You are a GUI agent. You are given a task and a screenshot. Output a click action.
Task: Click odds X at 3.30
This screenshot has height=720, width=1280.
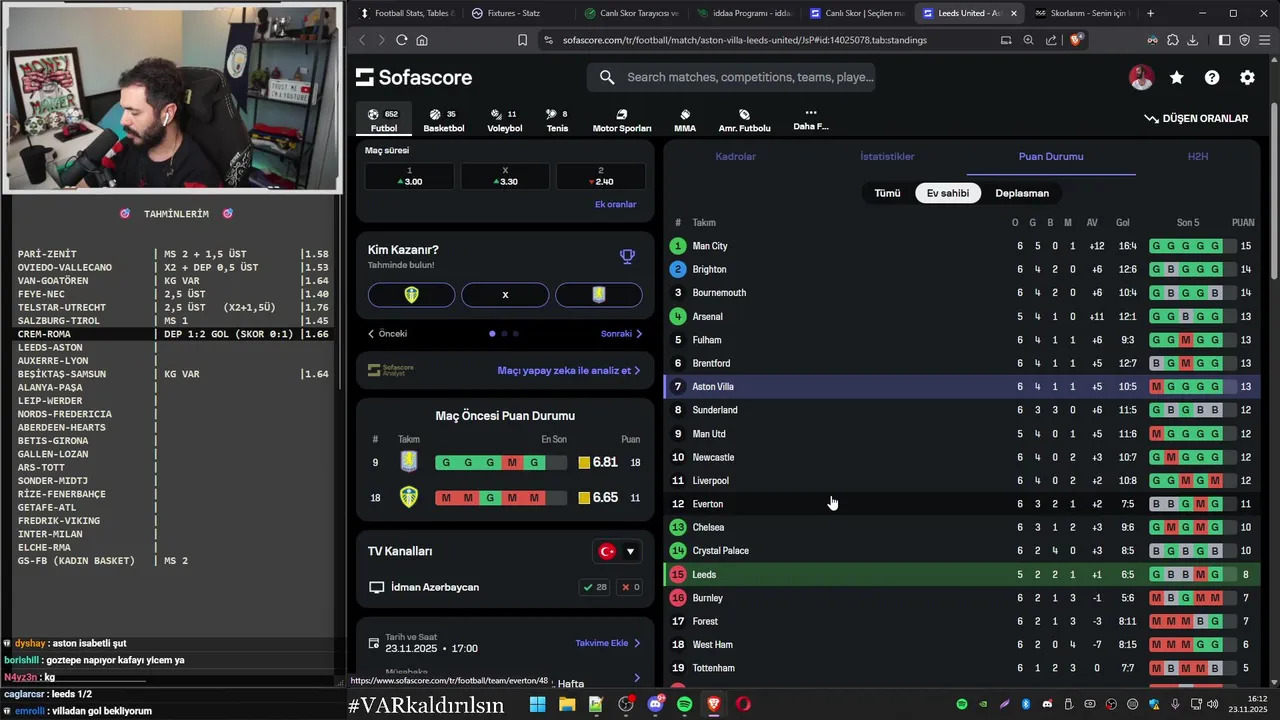click(x=505, y=177)
